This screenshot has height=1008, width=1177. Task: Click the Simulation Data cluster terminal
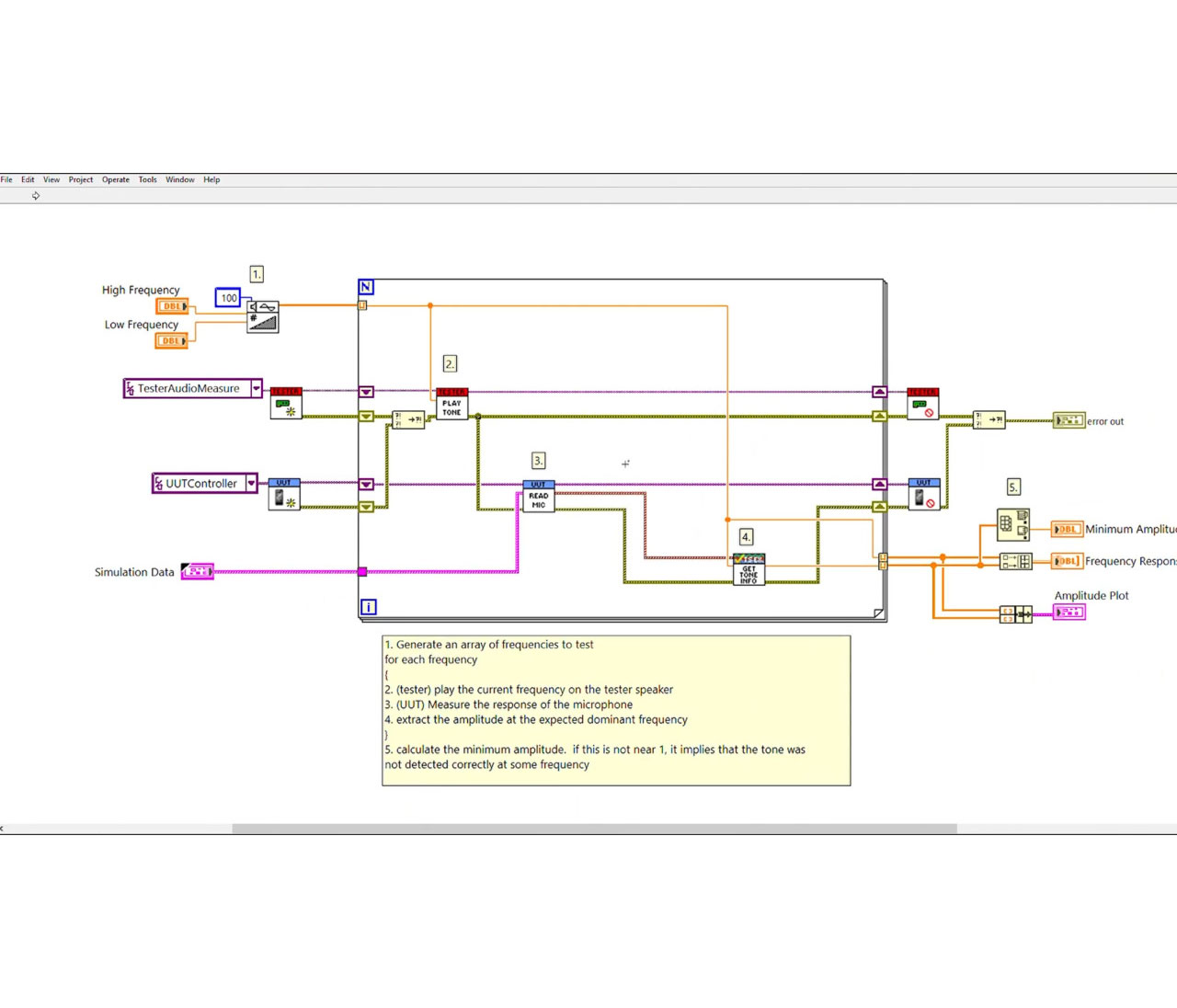tap(198, 571)
